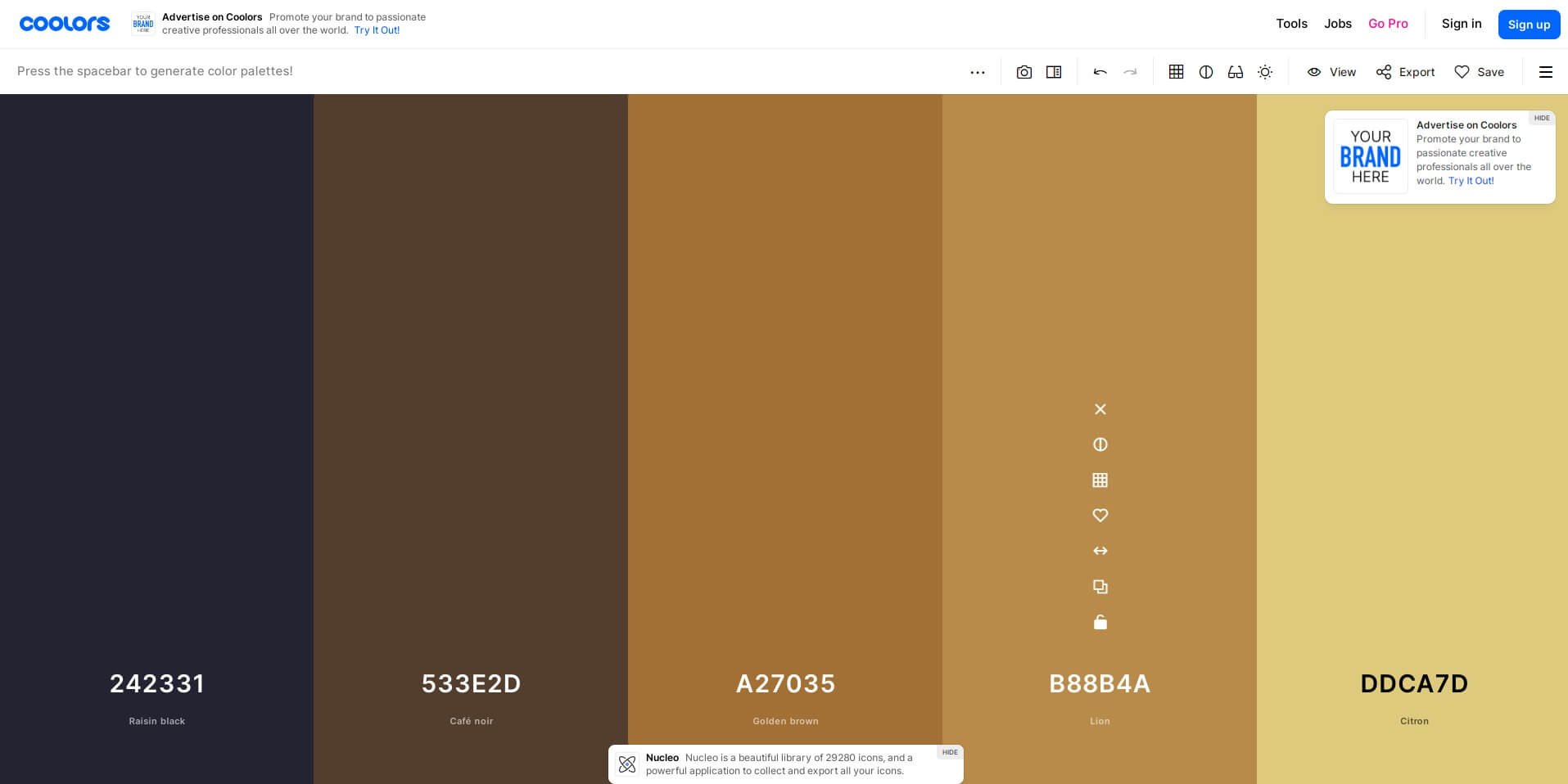Open the hamburger menu on the right

click(x=1546, y=72)
